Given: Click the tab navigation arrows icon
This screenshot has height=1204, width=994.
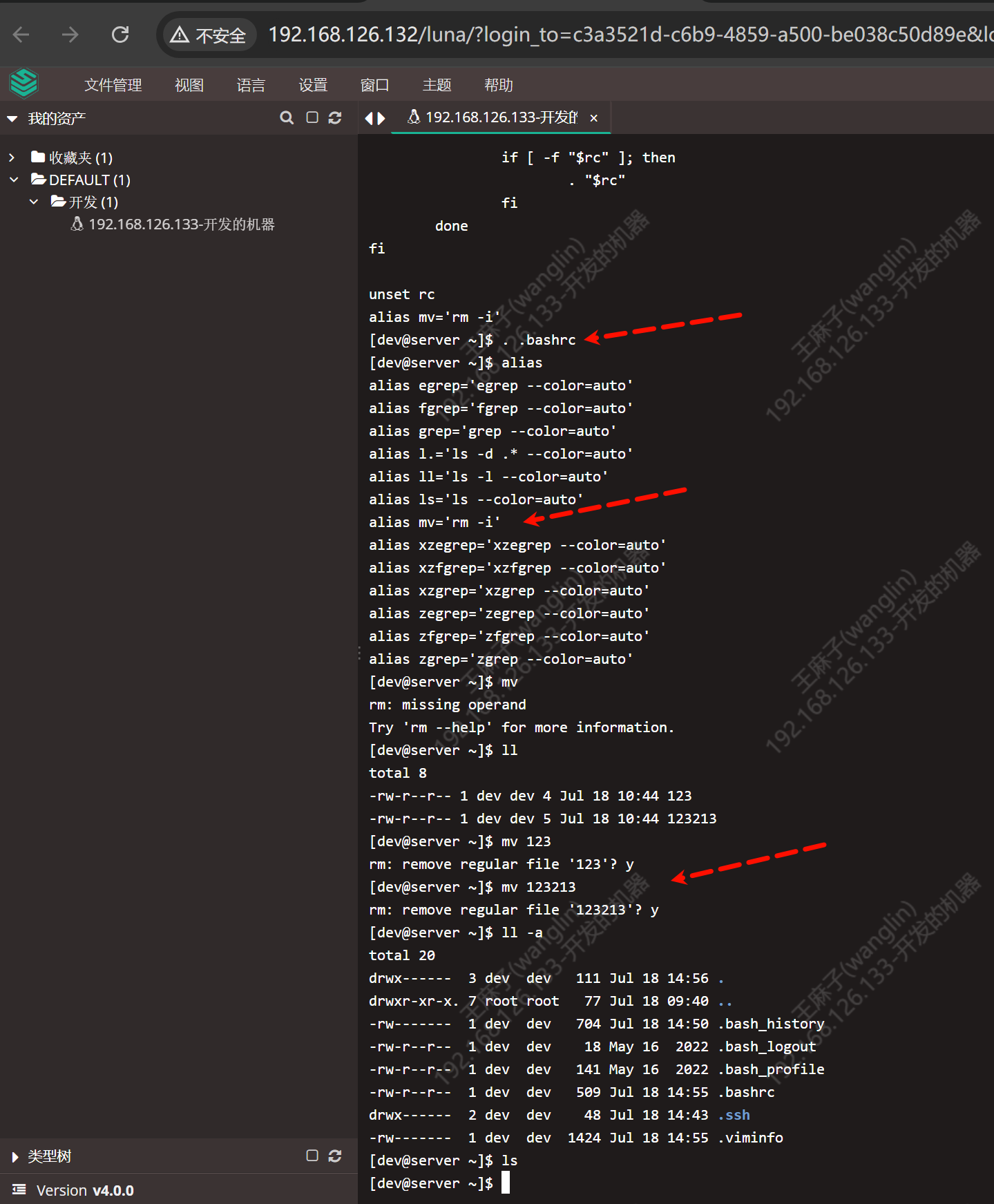Looking at the screenshot, I should (374, 119).
